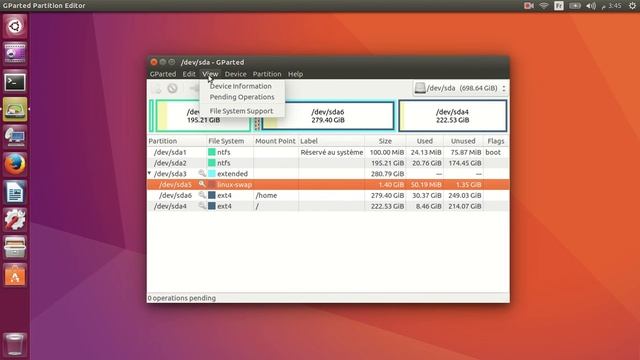The image size is (640, 360).
Task: Click the key icon on the /dev/sda6 row
Action: point(202,195)
